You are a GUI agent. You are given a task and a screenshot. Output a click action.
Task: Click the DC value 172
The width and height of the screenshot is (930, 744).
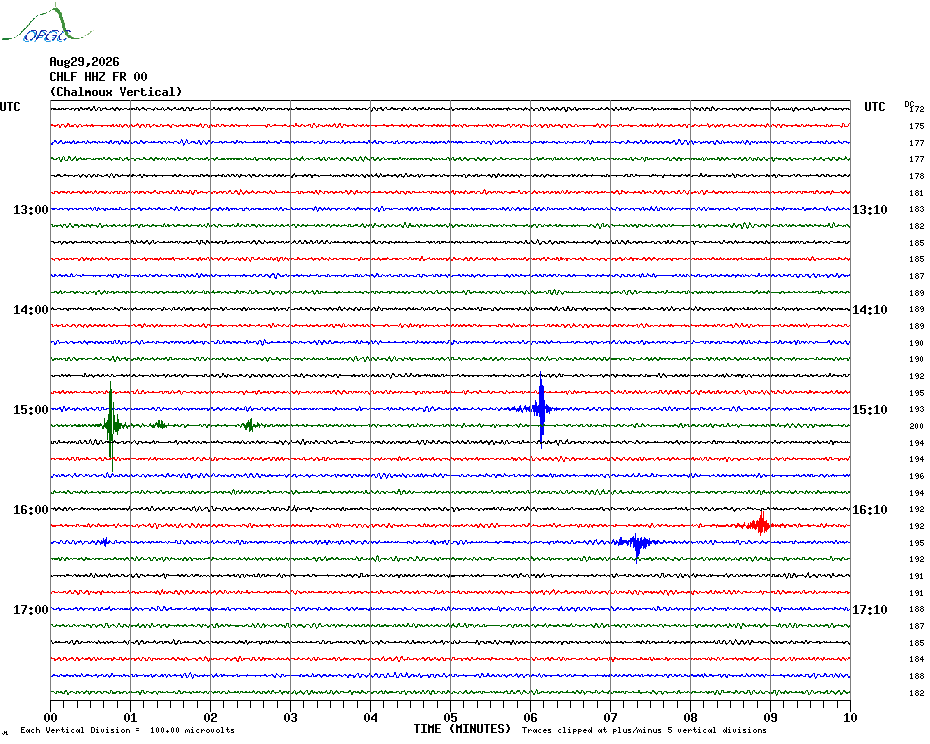click(917, 109)
